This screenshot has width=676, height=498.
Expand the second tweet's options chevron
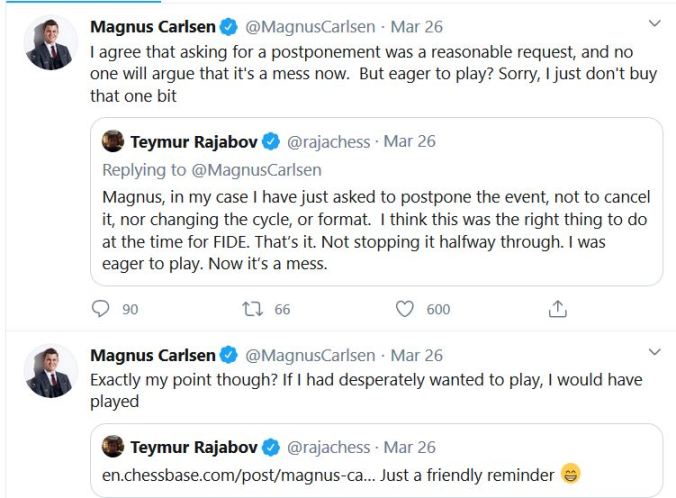[654, 352]
